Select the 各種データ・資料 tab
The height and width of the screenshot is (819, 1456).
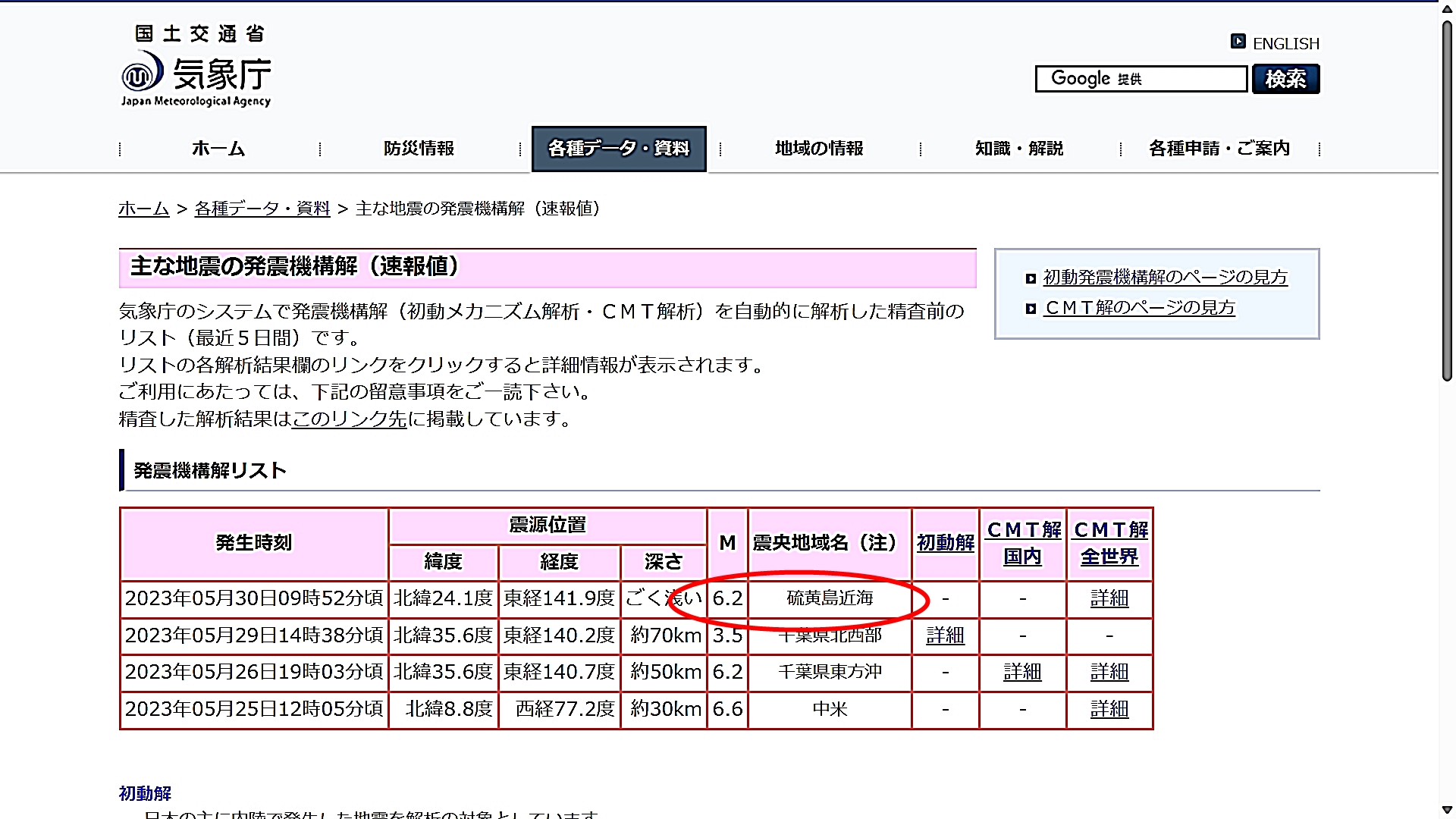[x=619, y=149]
